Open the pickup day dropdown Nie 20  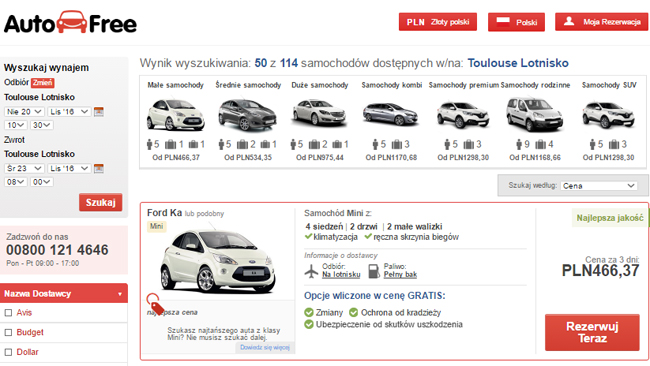[24, 111]
